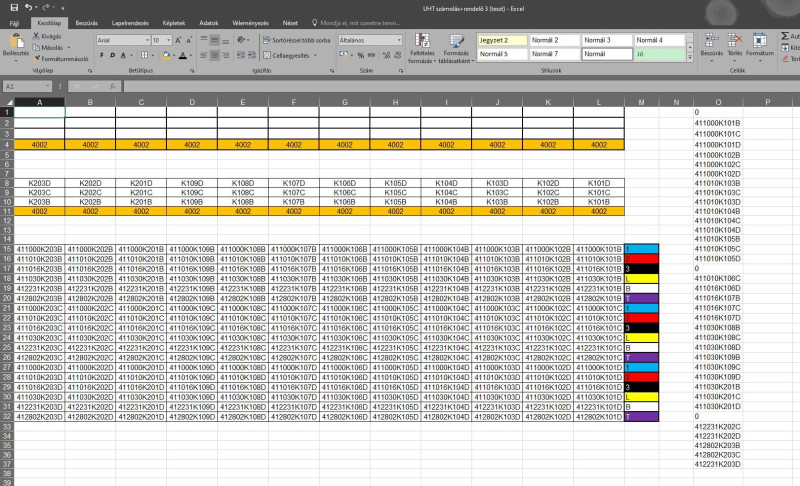
Task: Apply accounting number format
Action: coord(343,55)
